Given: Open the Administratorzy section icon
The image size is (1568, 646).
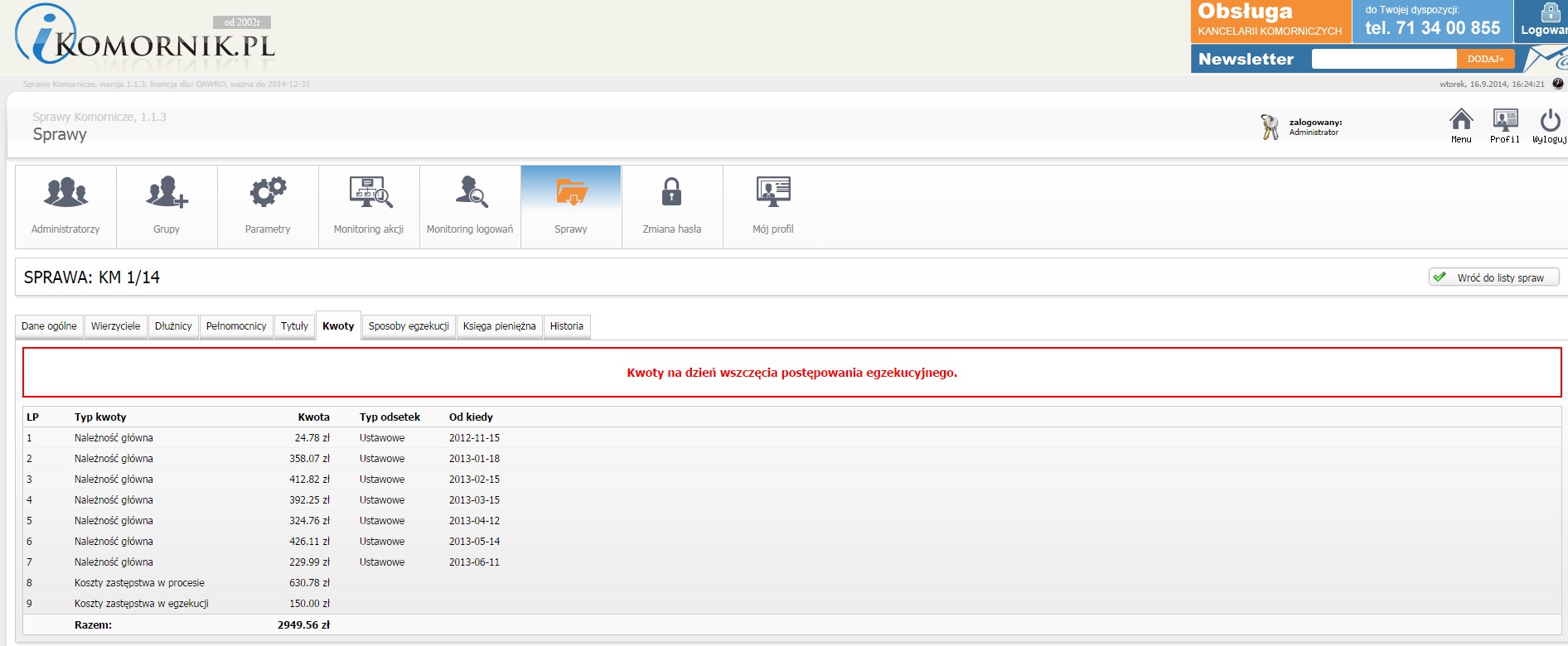Looking at the screenshot, I should click(65, 192).
